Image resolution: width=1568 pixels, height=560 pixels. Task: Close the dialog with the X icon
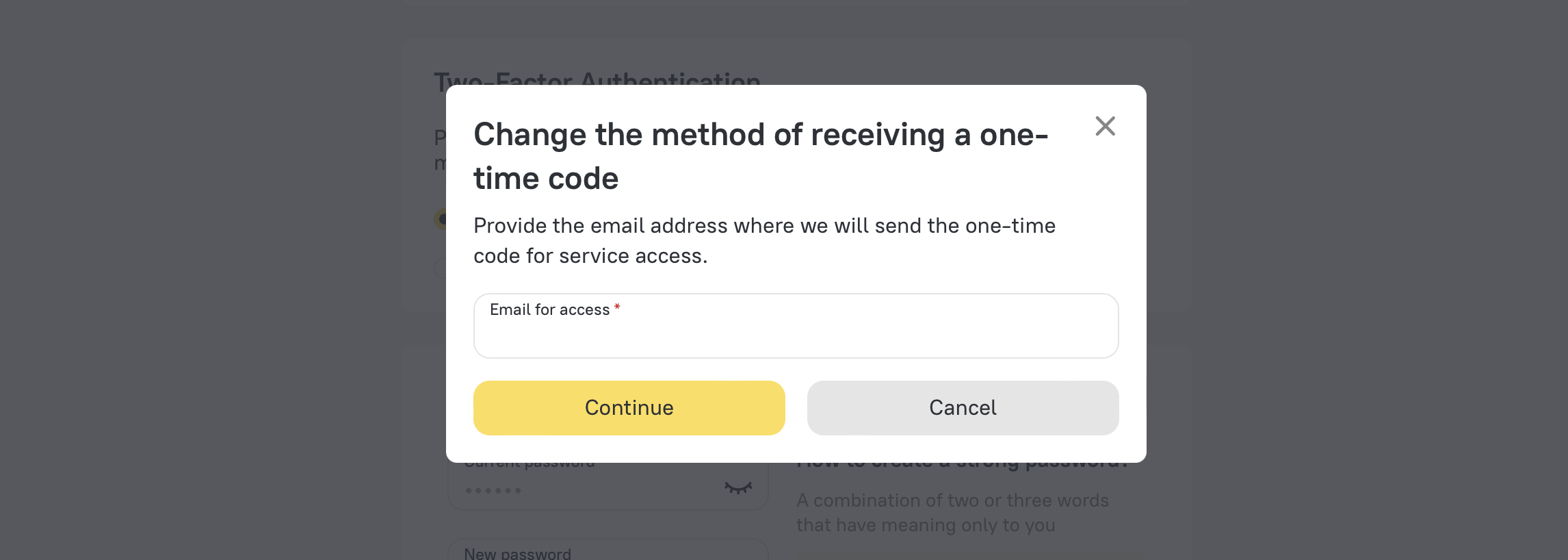pyautogui.click(x=1105, y=126)
